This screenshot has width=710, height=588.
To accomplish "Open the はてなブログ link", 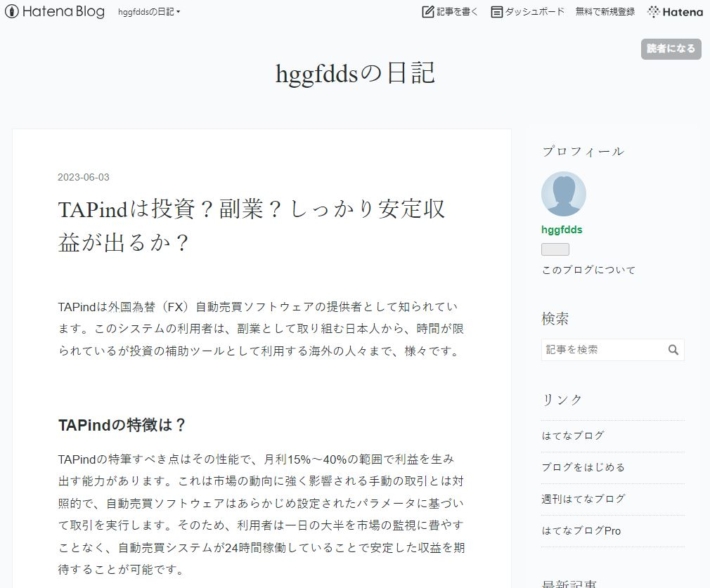I will (573, 435).
